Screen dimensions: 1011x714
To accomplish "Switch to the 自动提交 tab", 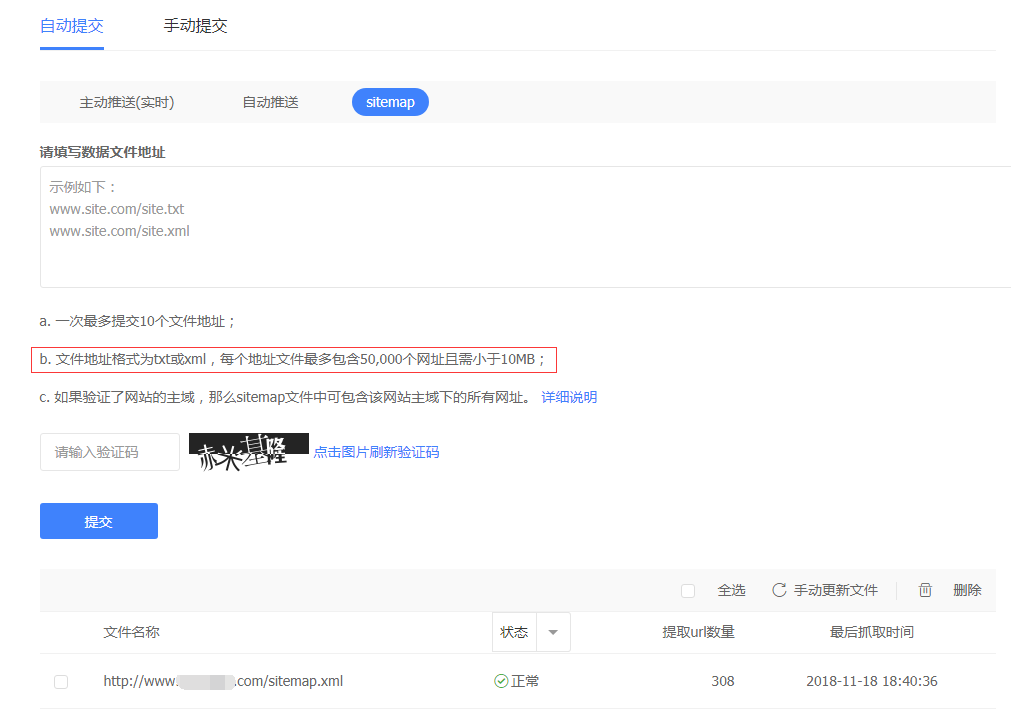I will pos(72,26).
